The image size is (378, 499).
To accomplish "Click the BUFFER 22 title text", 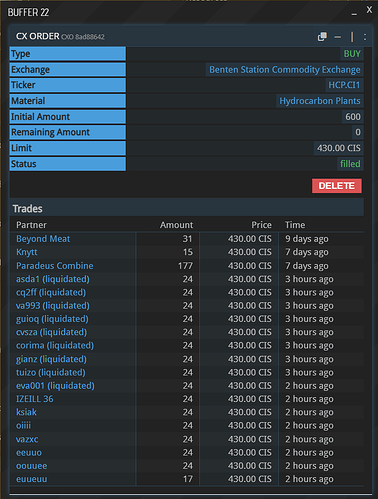I will 28,13.
